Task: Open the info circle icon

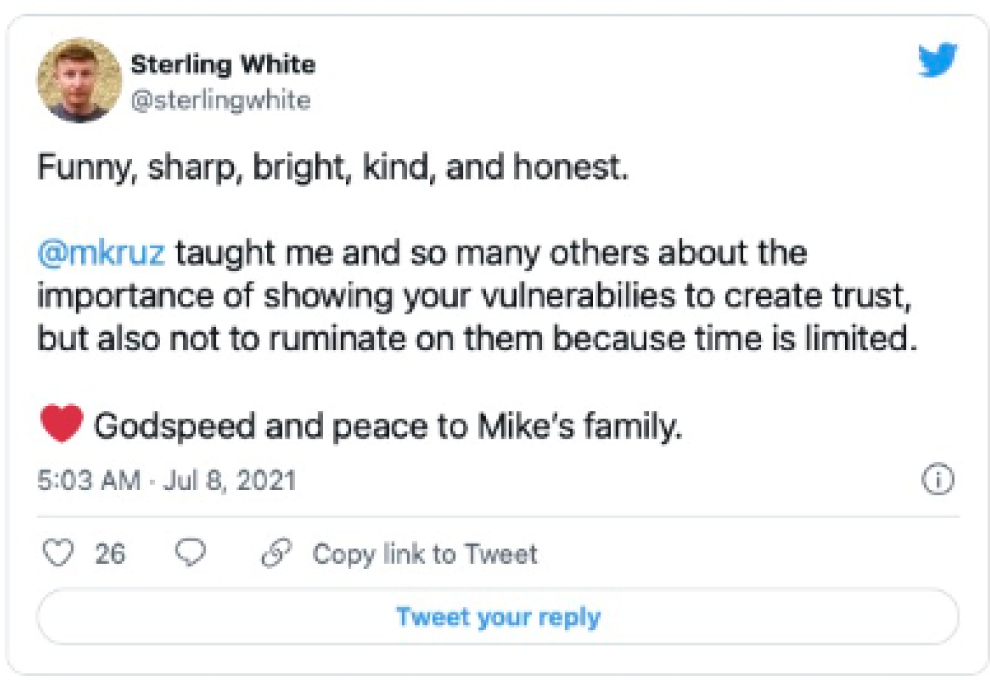Action: click(937, 480)
